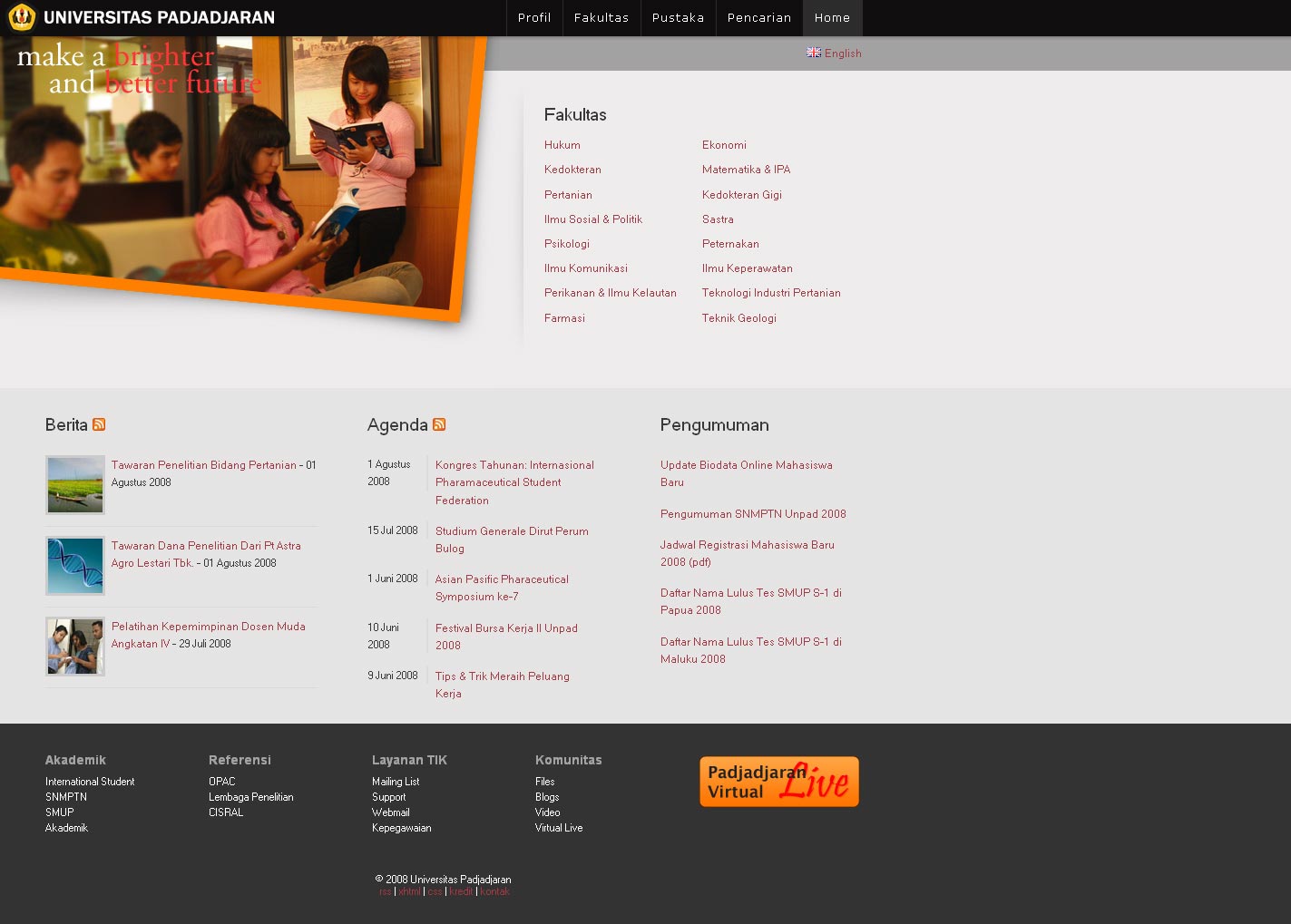Open the Profil menu
Screen dimensions: 1291x924
534,18
